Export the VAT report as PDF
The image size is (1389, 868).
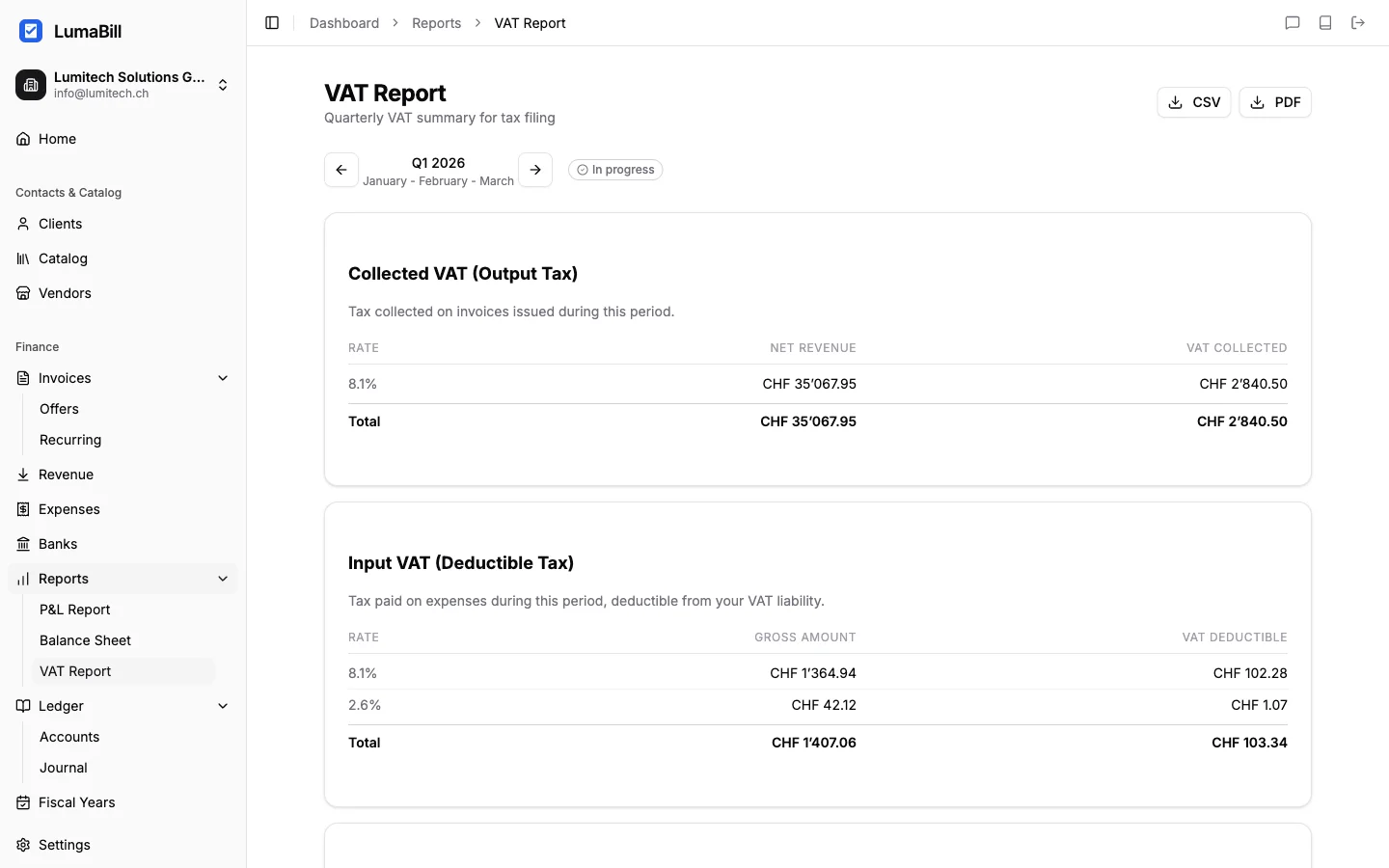[x=1275, y=101]
